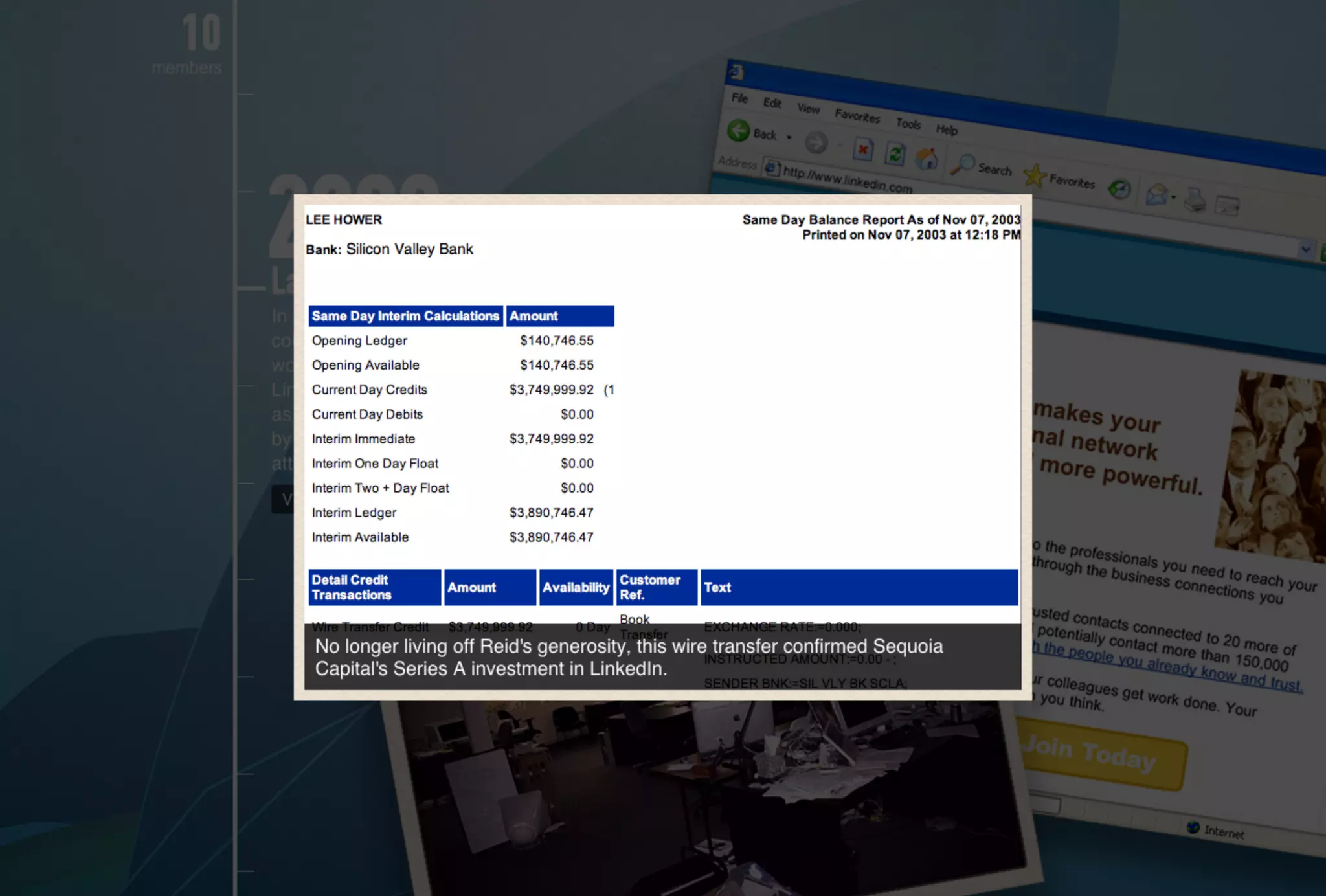
Task: Click the Refresh icon in the browser toolbar
Action: click(x=895, y=154)
